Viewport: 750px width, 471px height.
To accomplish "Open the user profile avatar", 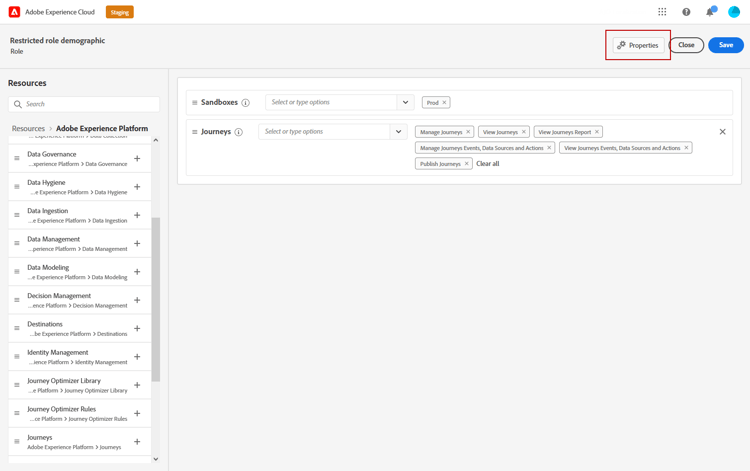I will click(x=734, y=12).
